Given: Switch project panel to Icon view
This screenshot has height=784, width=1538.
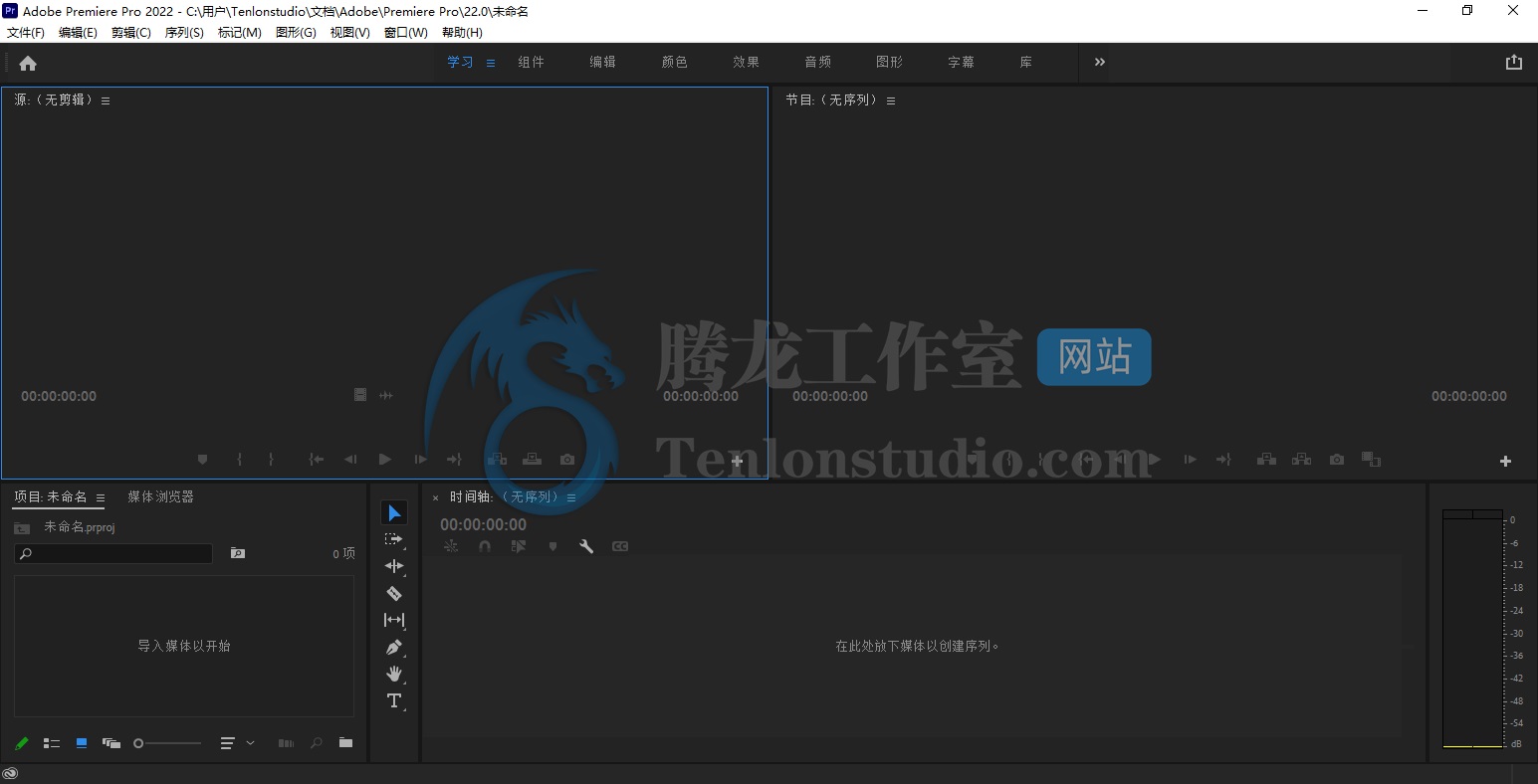Looking at the screenshot, I should coord(82,742).
